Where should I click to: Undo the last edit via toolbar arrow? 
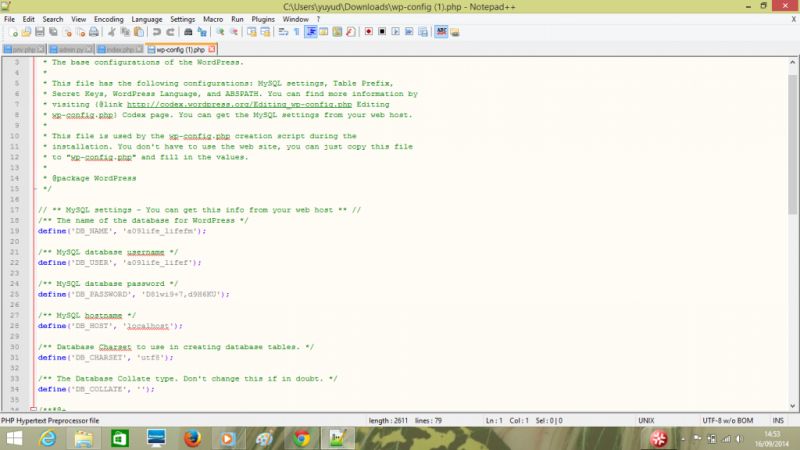157,32
